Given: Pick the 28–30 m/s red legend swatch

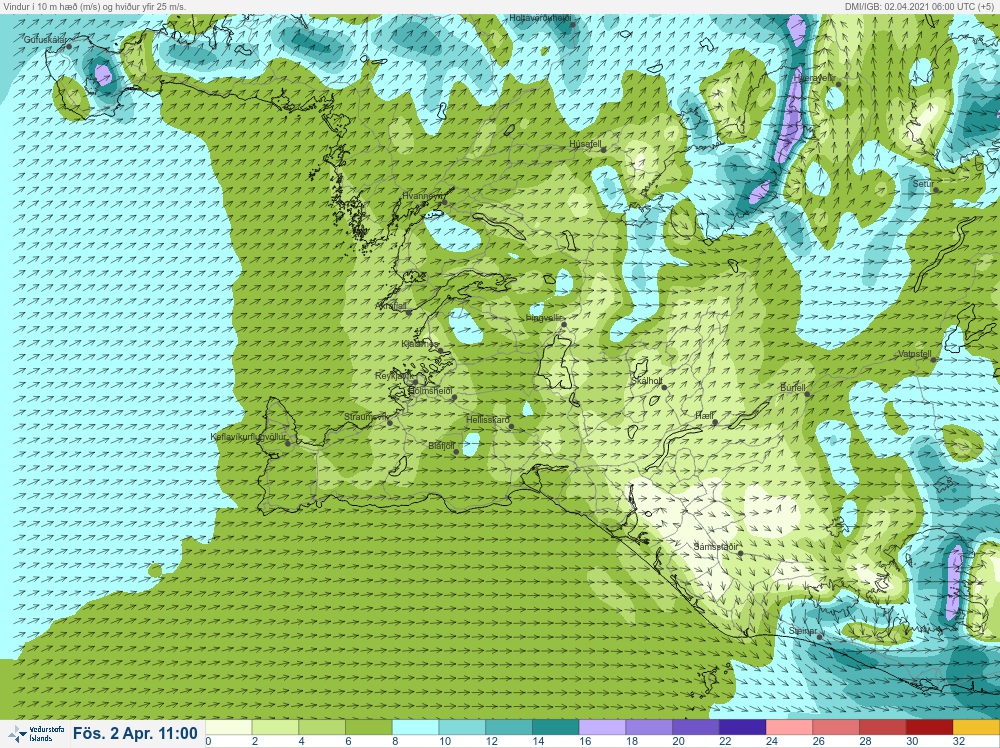Looking at the screenshot, I should point(882,728).
